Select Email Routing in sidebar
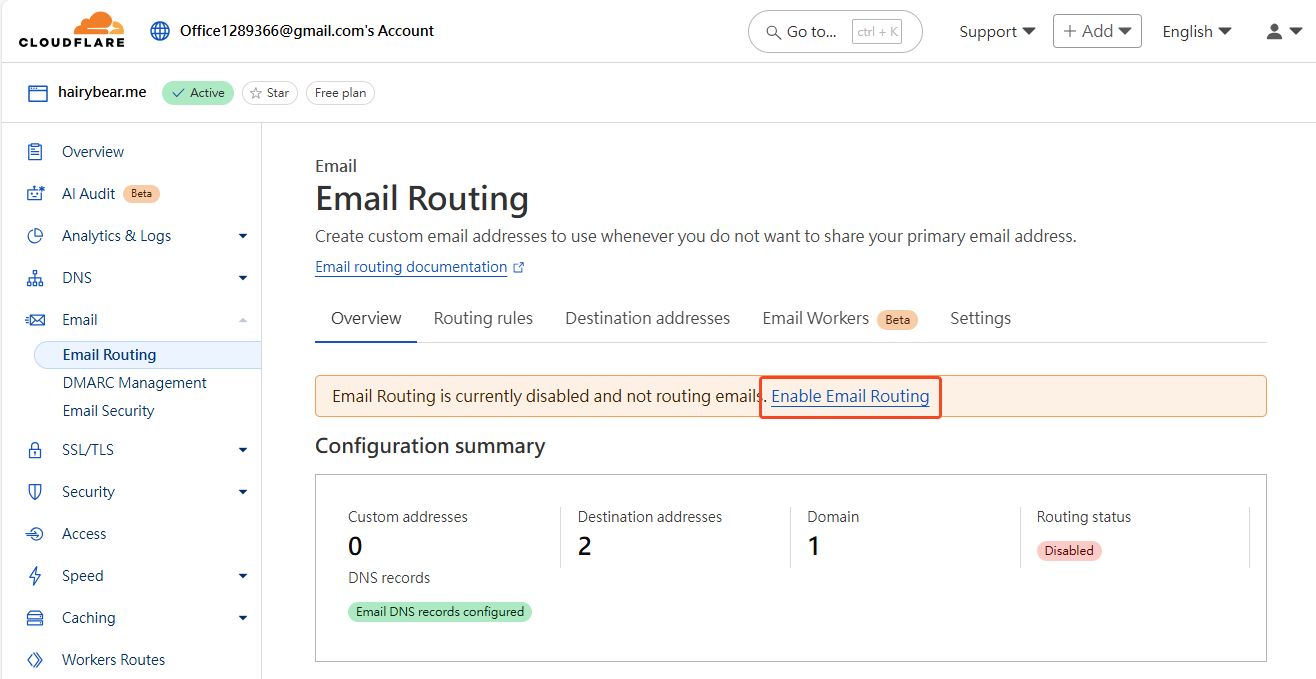This screenshot has width=1316, height=679. click(147, 355)
